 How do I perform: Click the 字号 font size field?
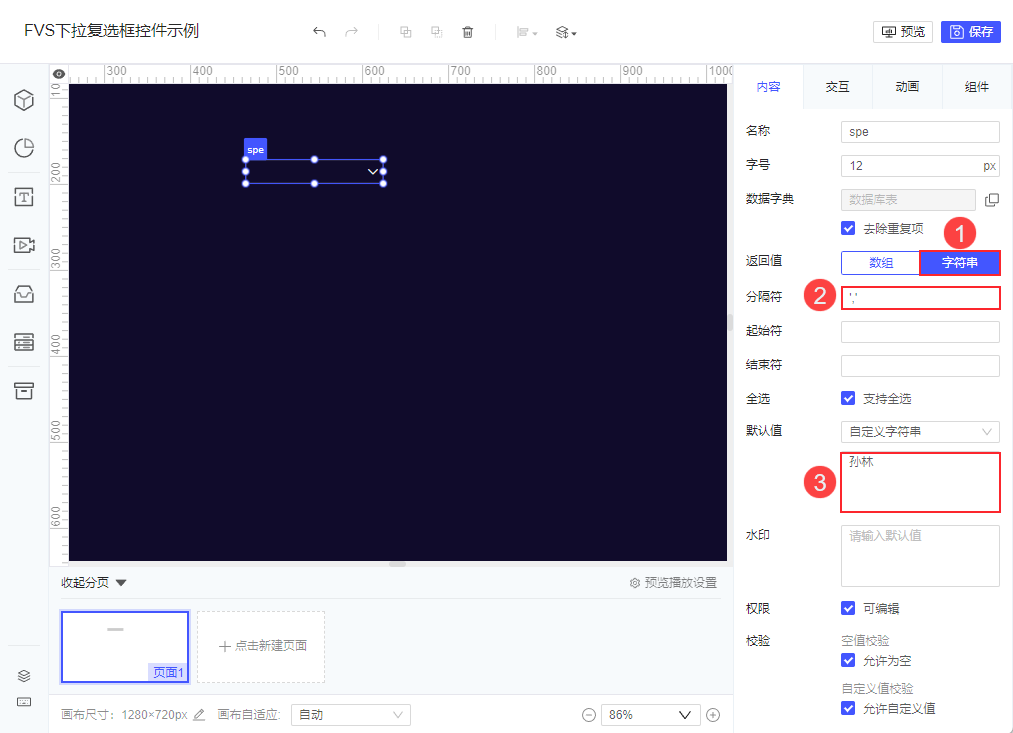coord(920,166)
